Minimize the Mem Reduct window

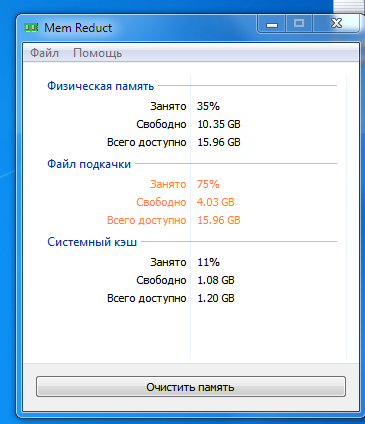coord(272,24)
